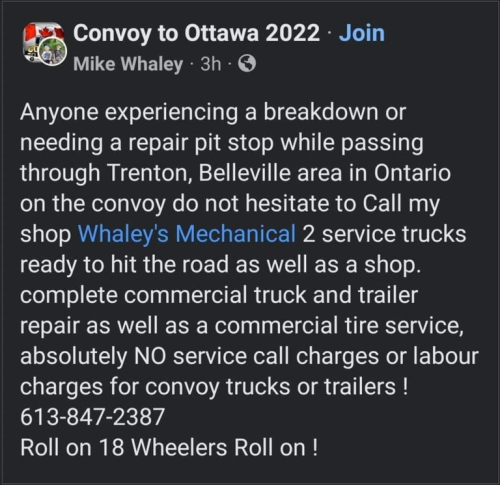Open the Convoy to Ottawa 2022 group page
This screenshot has height=485, width=500.
(x=196, y=33)
